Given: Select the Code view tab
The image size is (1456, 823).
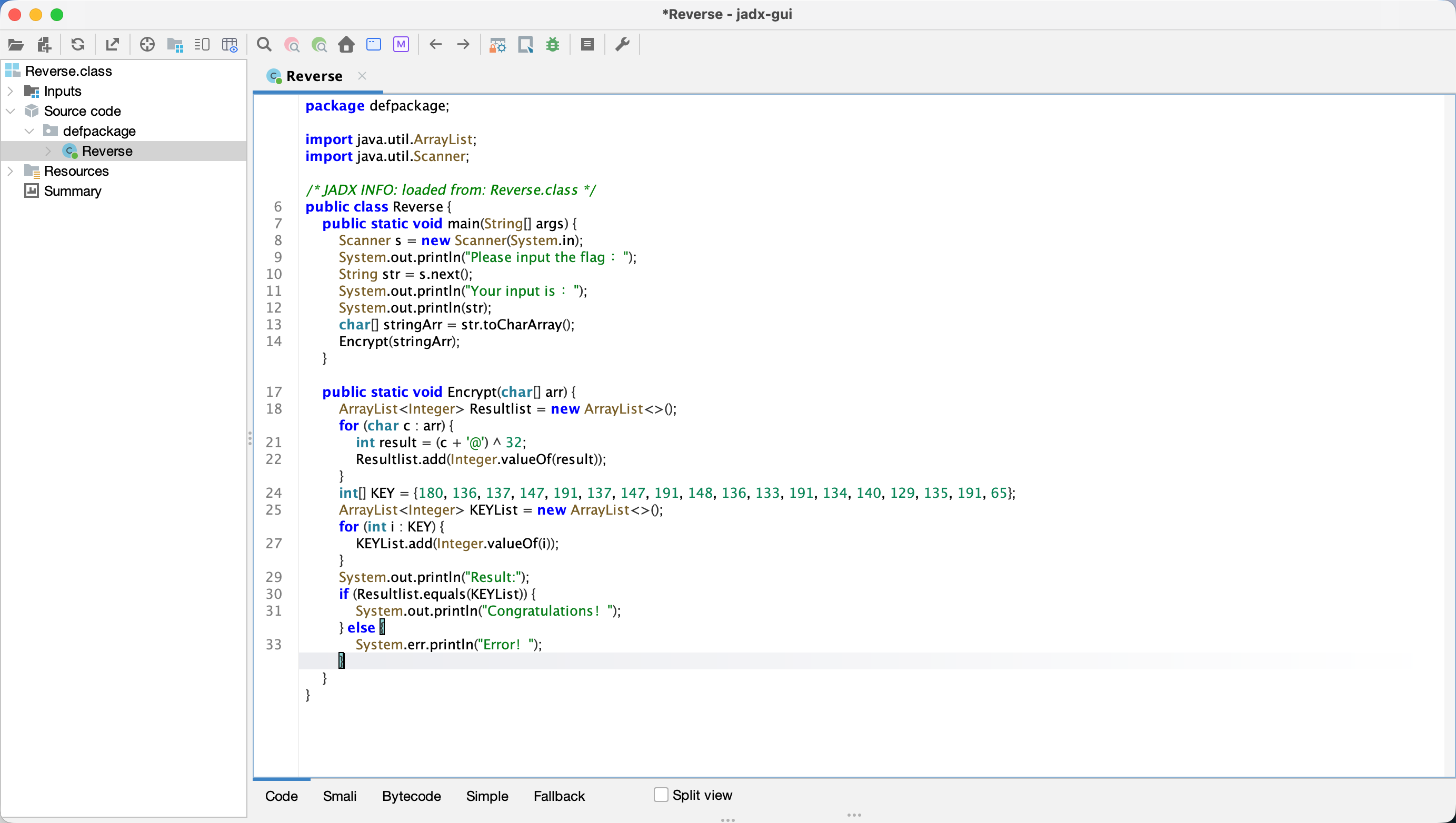Looking at the screenshot, I should pyautogui.click(x=282, y=796).
